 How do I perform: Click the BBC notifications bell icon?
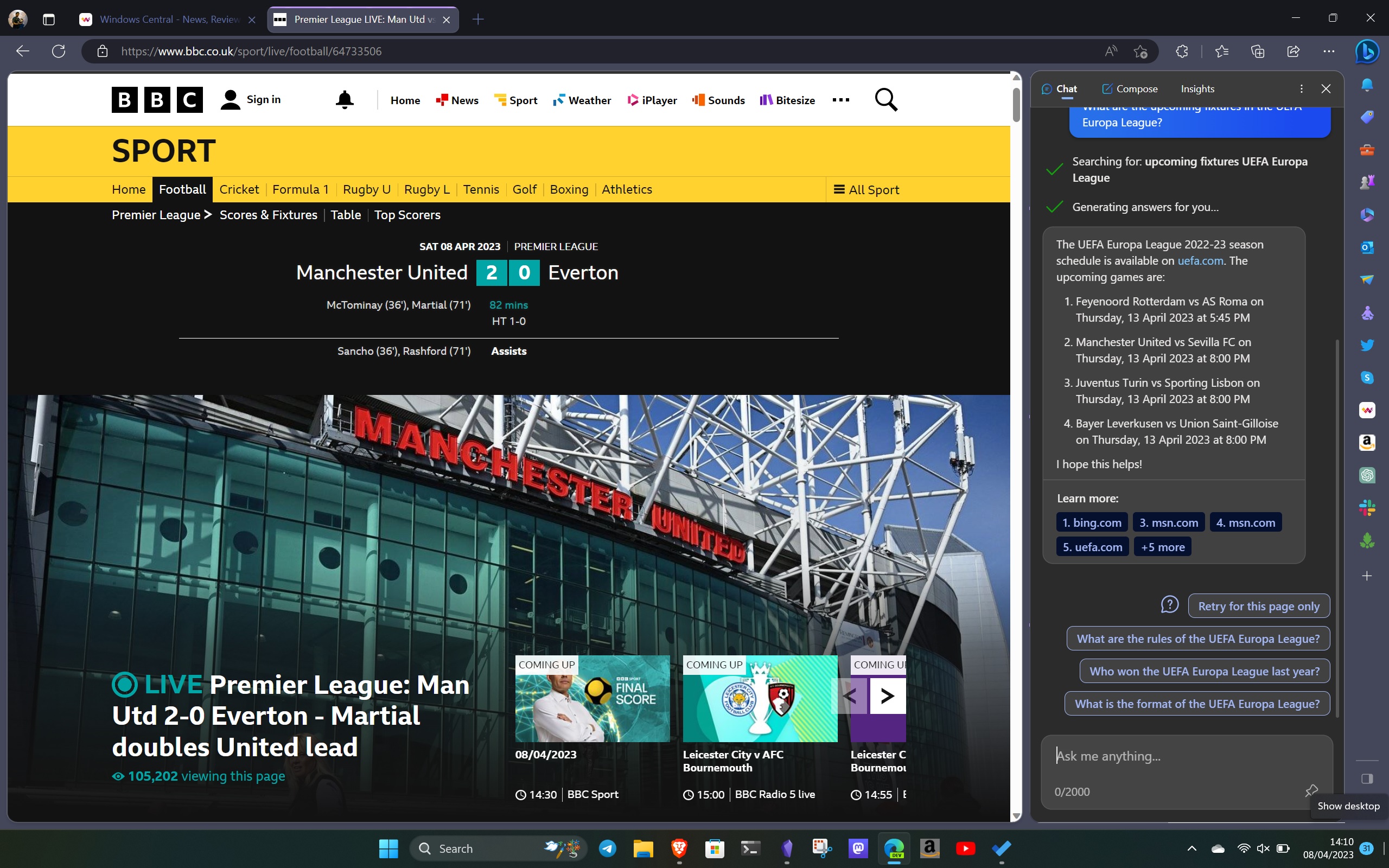coord(345,99)
